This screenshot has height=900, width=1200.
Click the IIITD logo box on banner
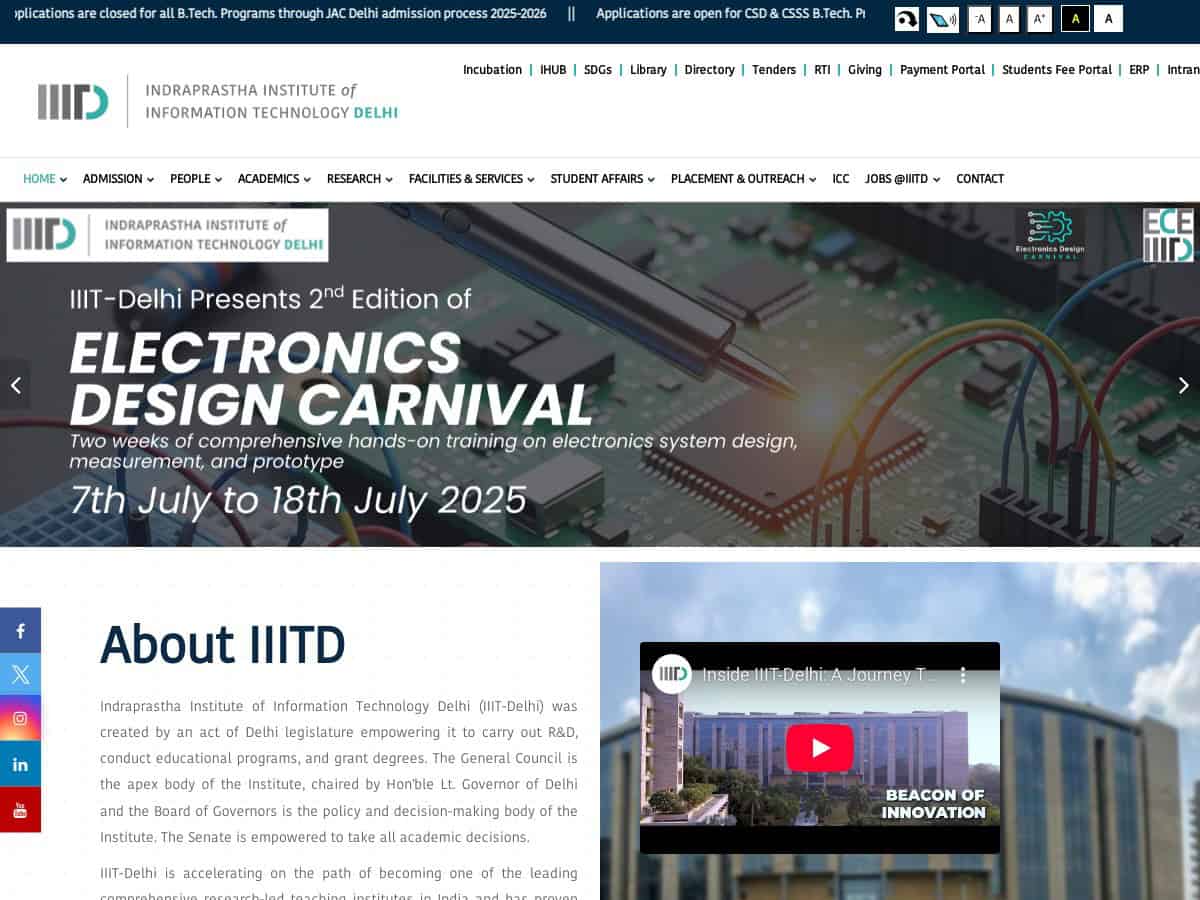pos(167,235)
